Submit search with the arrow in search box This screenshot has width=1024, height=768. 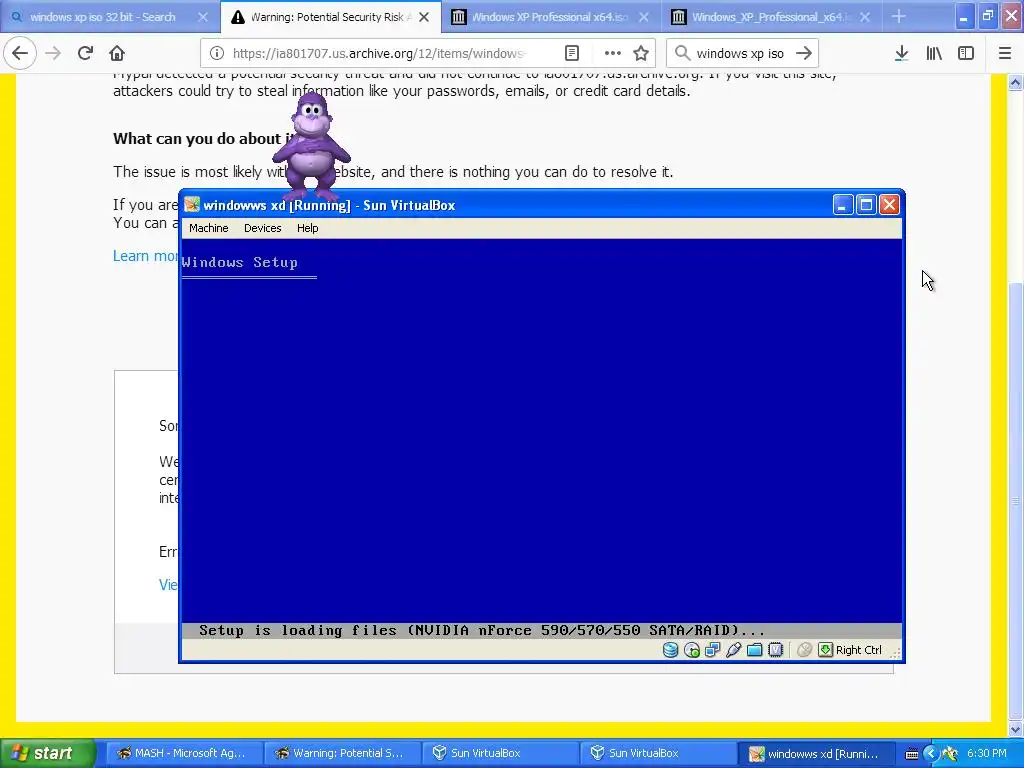pyautogui.click(x=805, y=54)
